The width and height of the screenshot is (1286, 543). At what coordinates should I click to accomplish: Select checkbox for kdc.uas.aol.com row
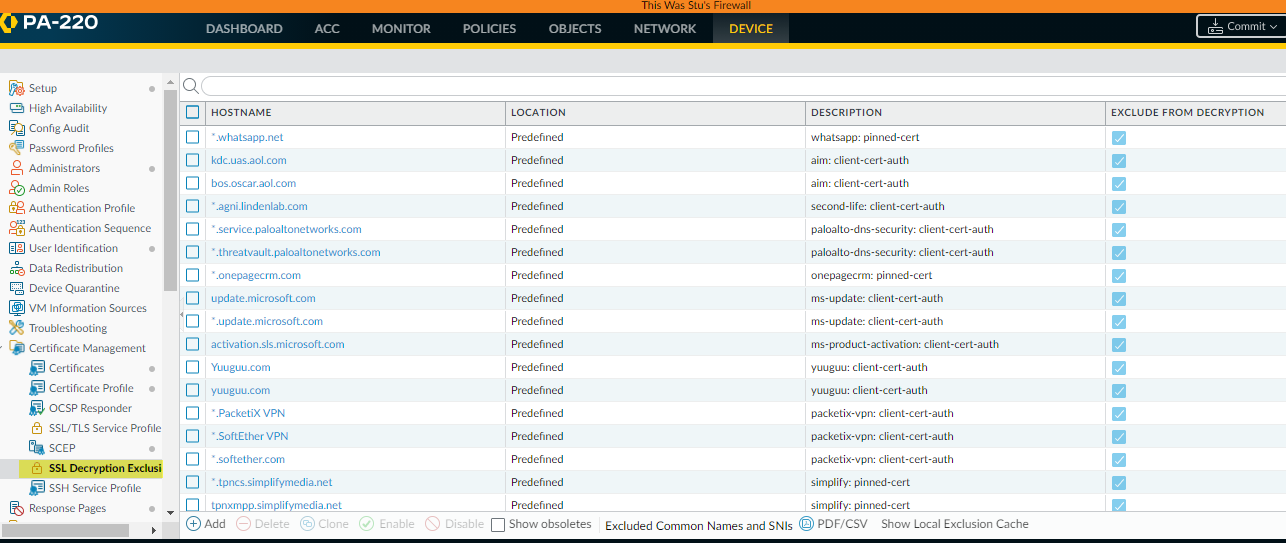[193, 160]
